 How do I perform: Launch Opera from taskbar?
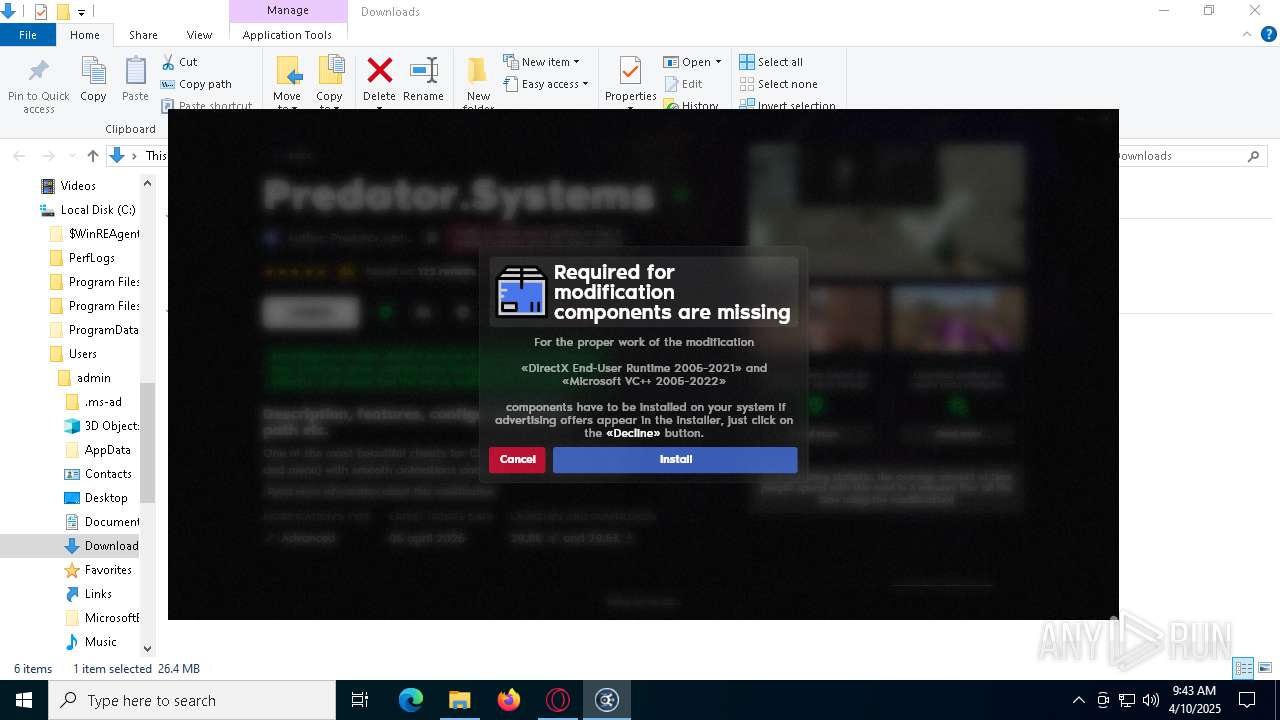tap(557, 700)
